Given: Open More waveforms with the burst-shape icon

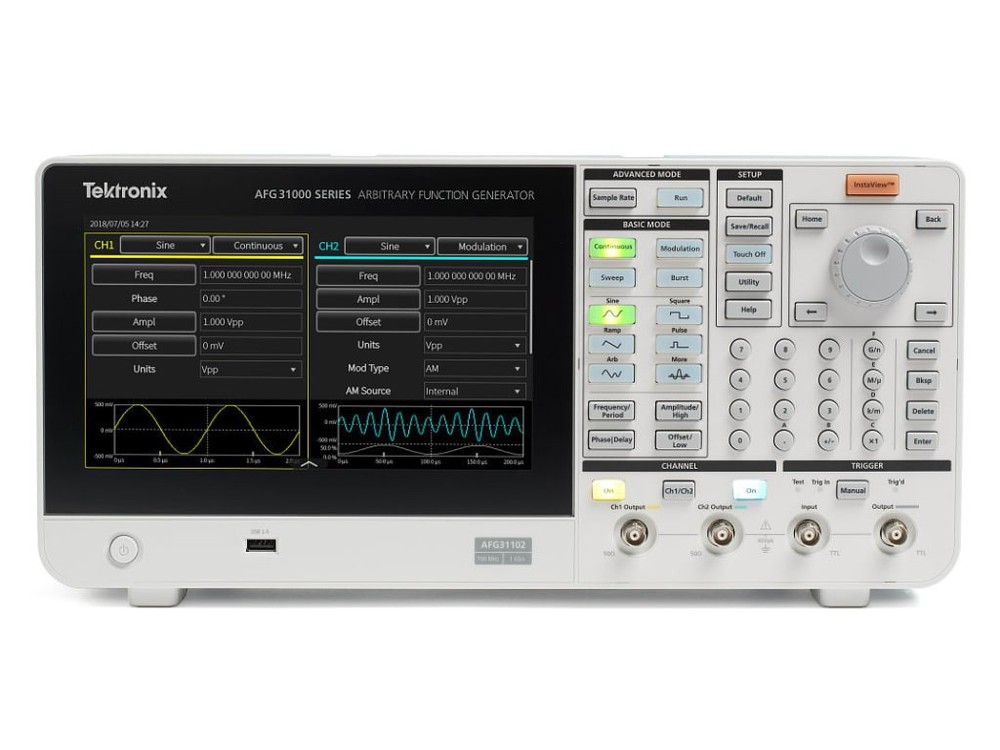Looking at the screenshot, I should click(679, 375).
